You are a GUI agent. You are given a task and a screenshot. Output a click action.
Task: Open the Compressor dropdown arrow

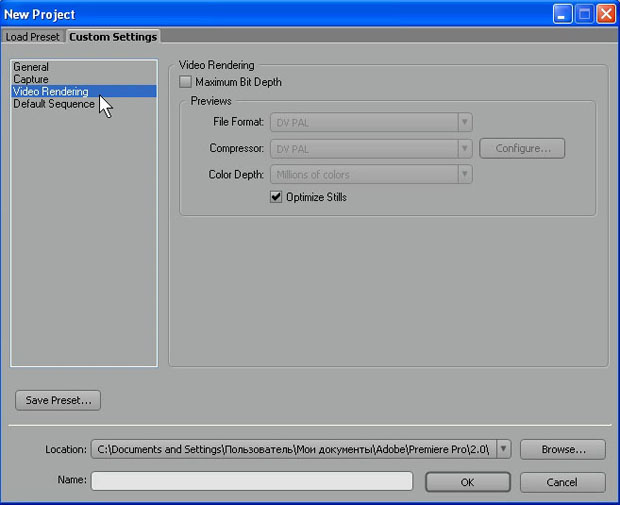point(465,149)
